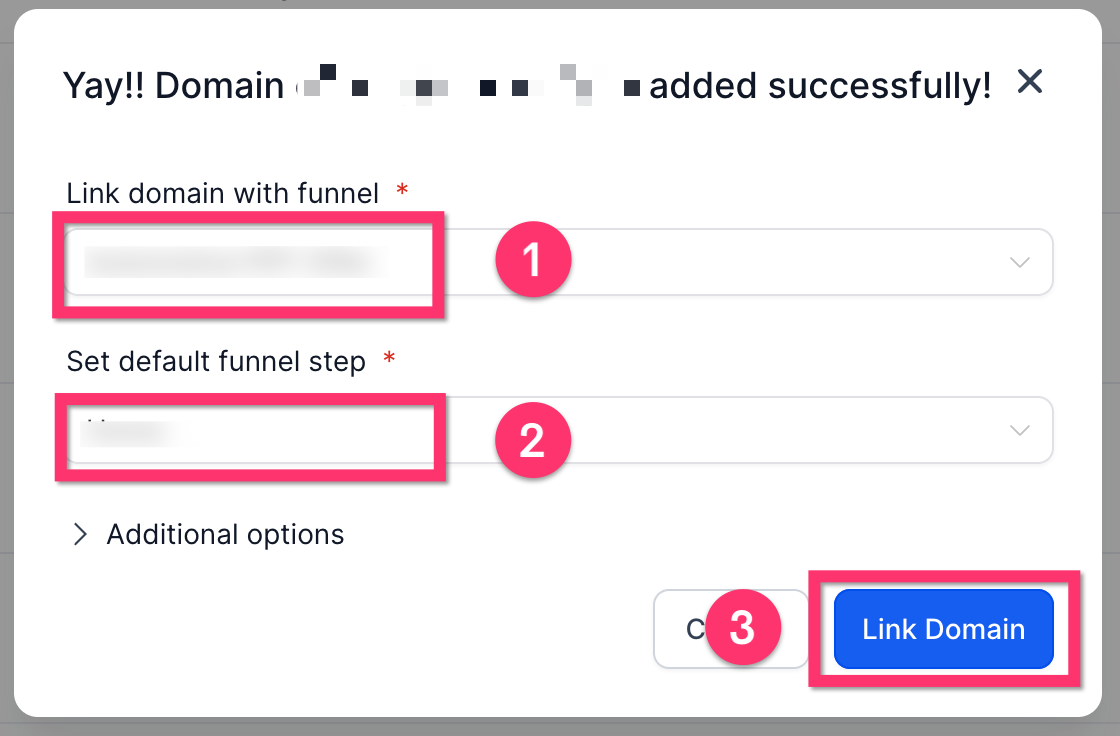
Task: Click the pink callout badge numbered 2
Action: (x=533, y=439)
